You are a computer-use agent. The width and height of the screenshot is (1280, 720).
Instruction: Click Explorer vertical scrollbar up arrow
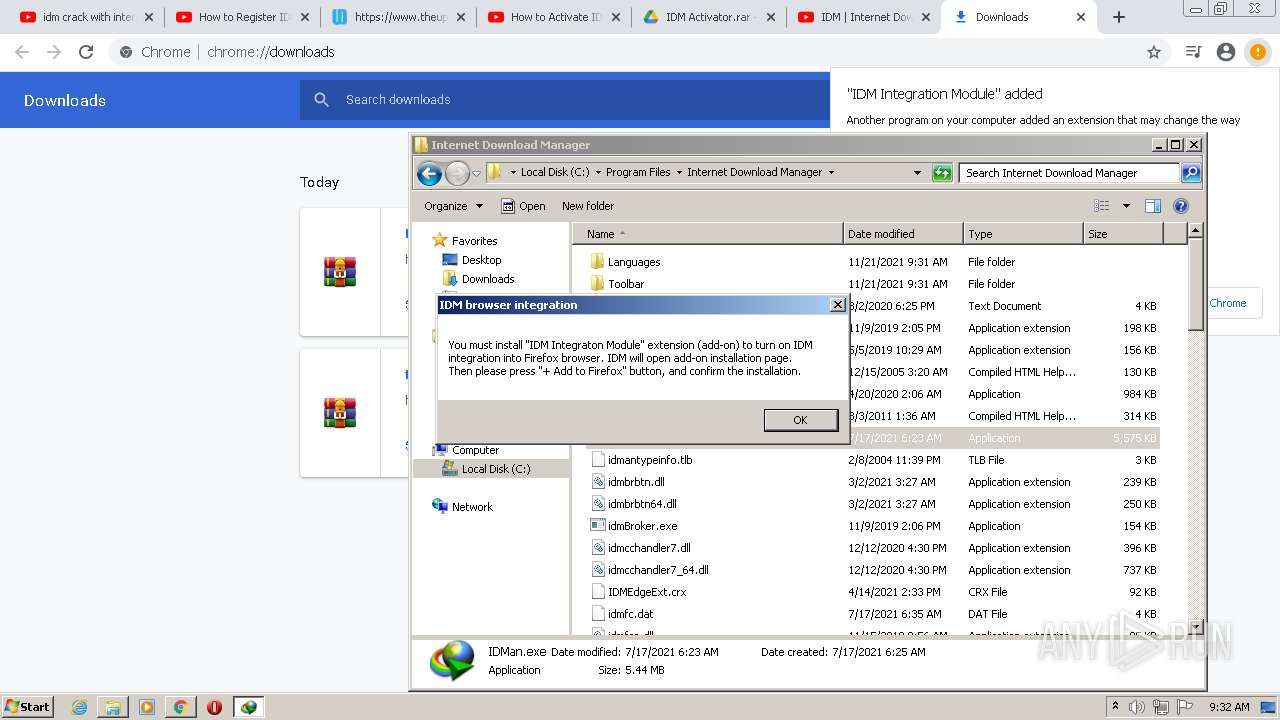1196,232
